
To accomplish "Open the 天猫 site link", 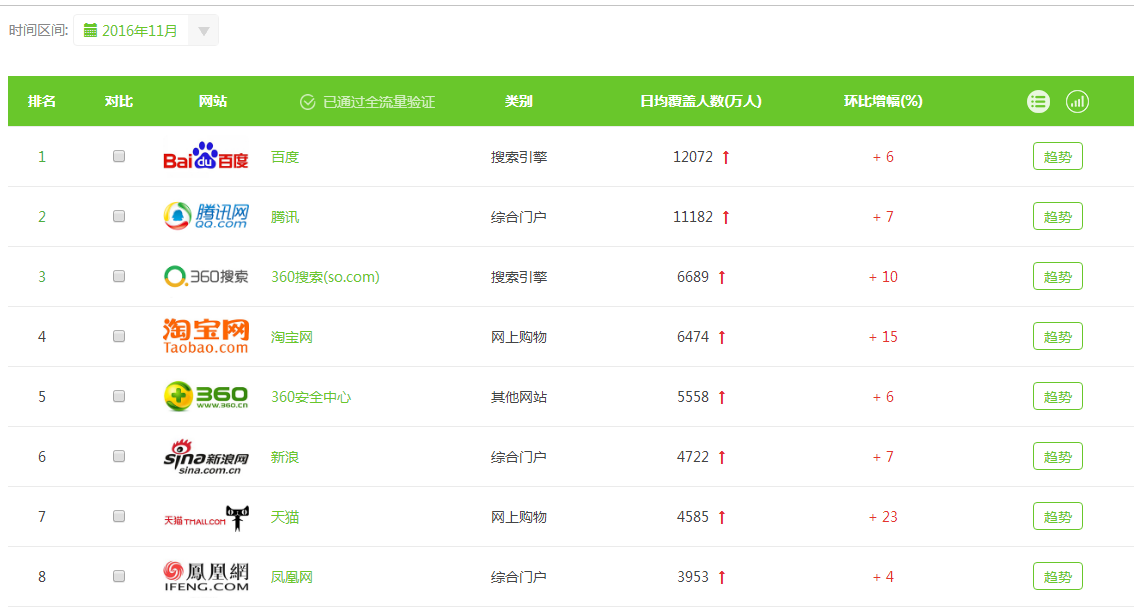I will (x=285, y=517).
